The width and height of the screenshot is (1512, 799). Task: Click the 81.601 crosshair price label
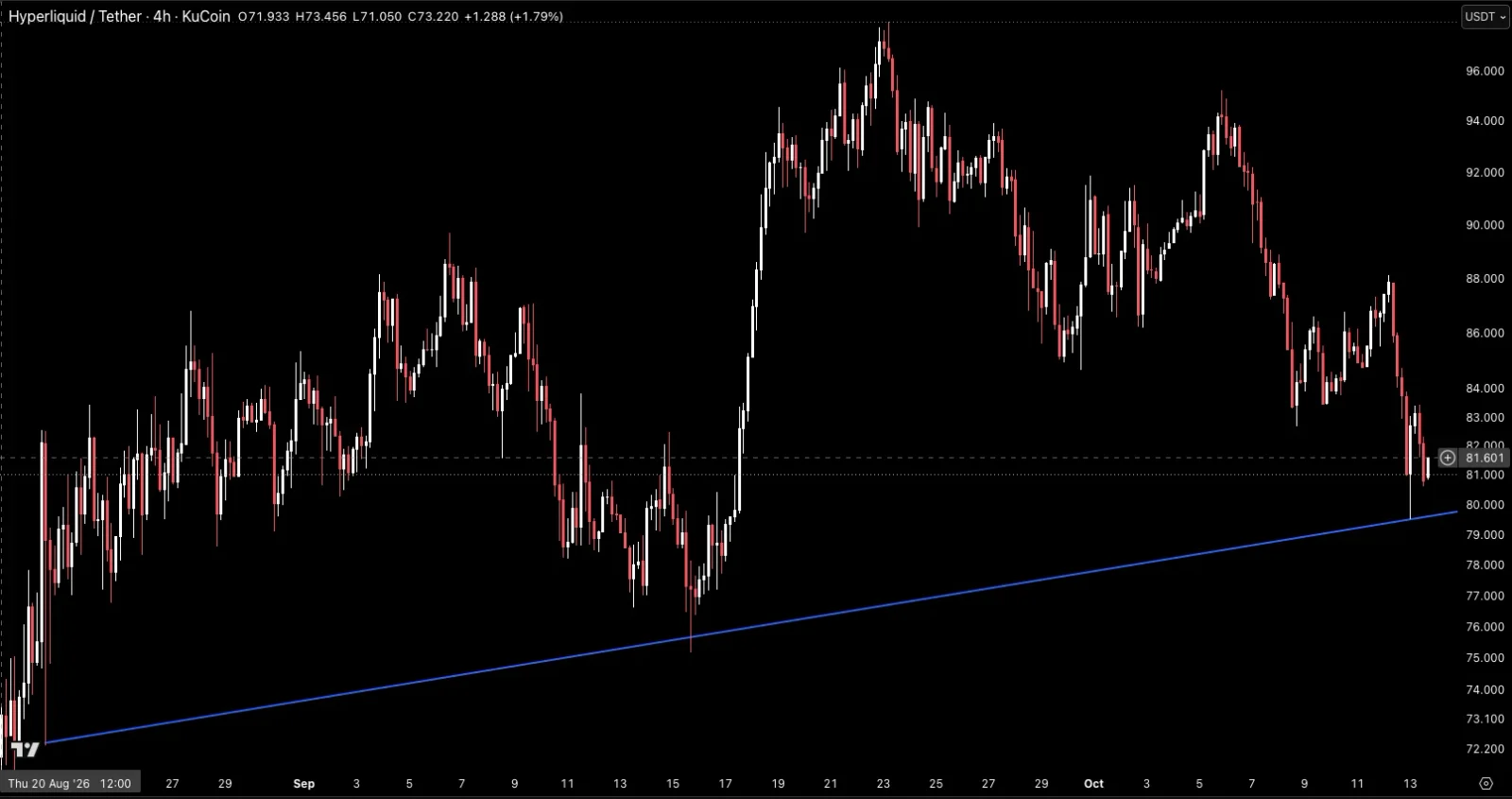click(x=1485, y=458)
